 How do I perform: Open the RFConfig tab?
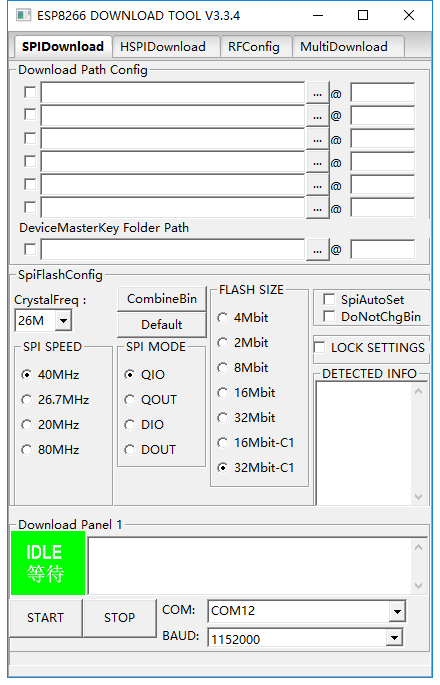[x=254, y=46]
